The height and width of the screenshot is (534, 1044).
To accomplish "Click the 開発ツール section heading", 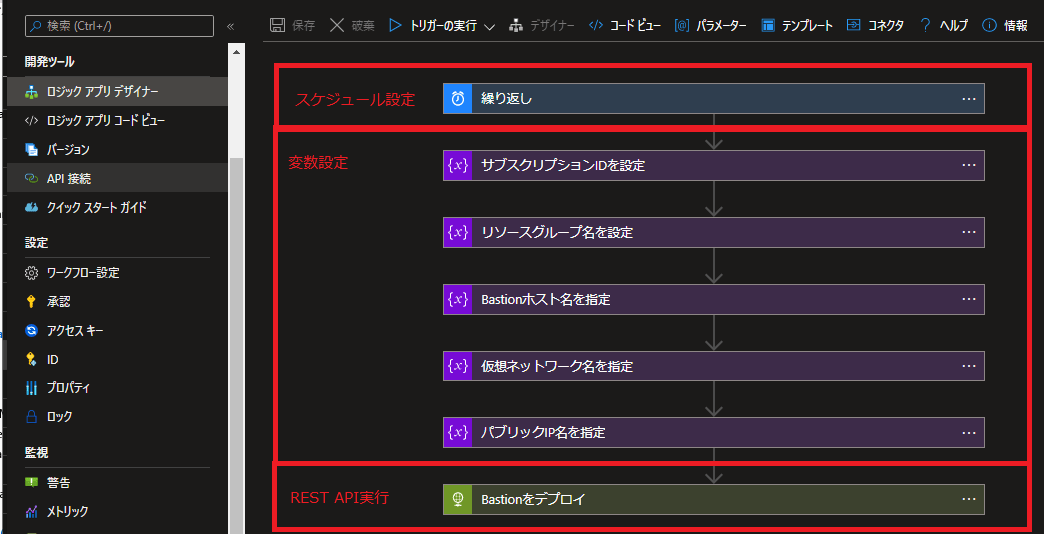I will 49,62.
